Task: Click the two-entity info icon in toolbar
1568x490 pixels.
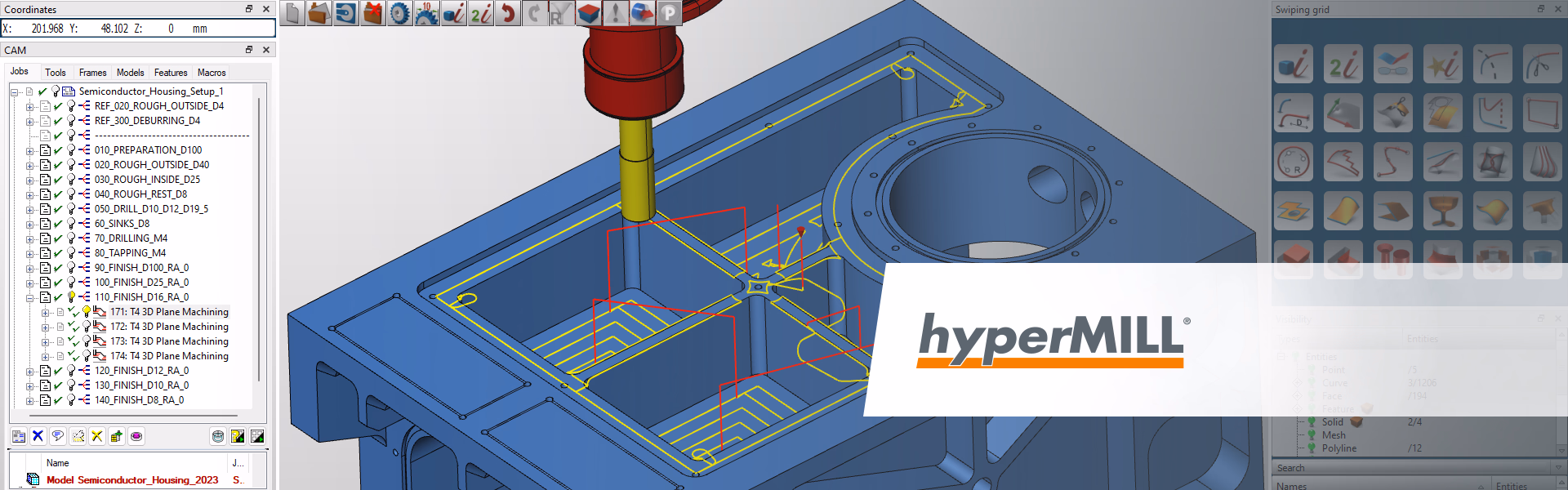Action: 481,14
